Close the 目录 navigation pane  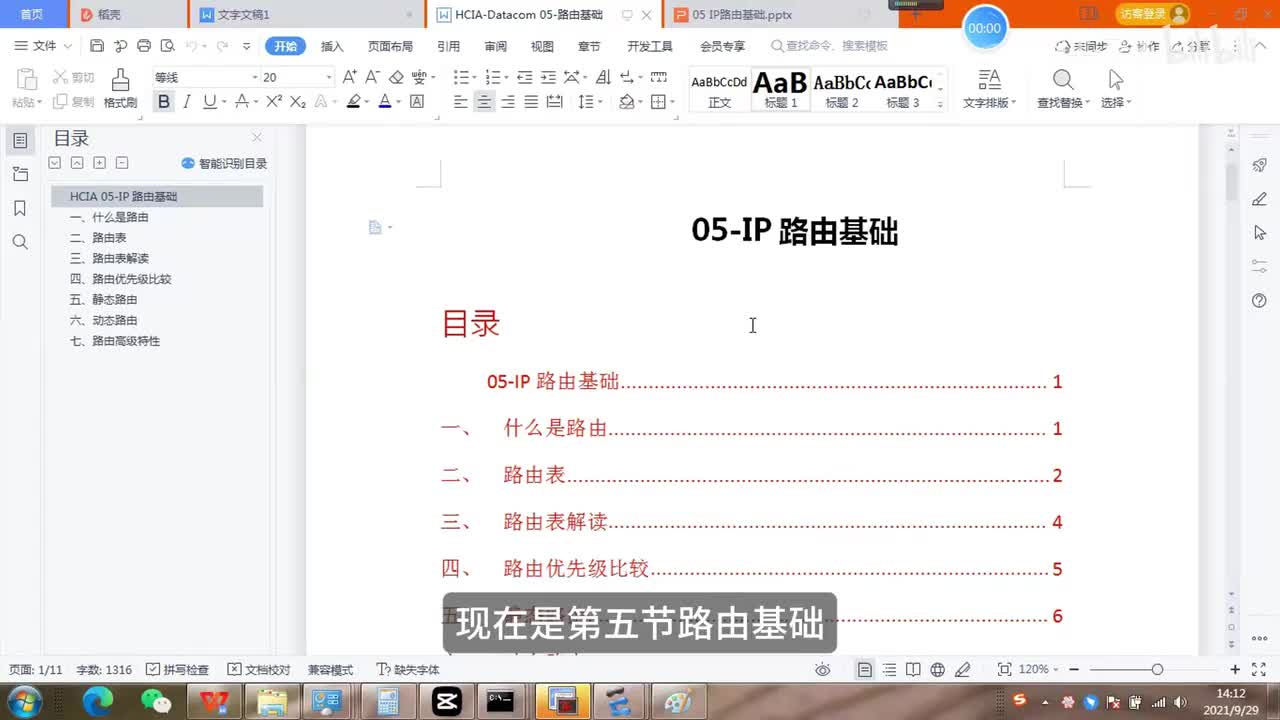(257, 138)
